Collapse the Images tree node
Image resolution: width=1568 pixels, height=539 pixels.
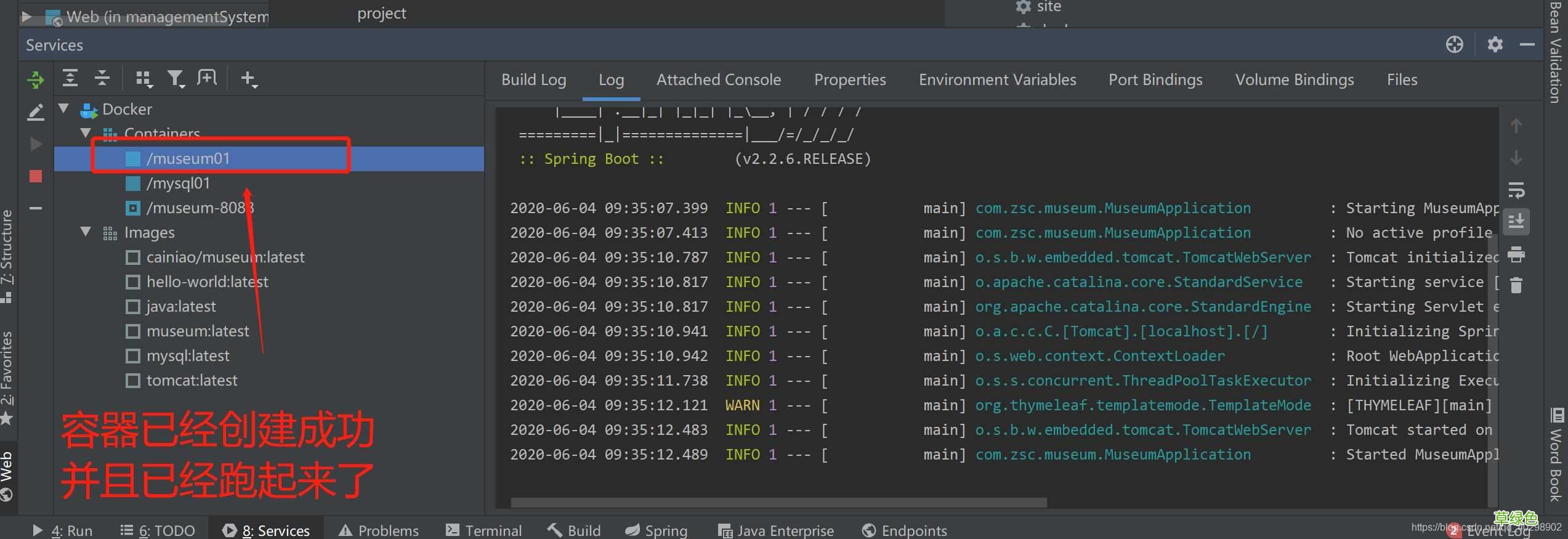pos(86,232)
